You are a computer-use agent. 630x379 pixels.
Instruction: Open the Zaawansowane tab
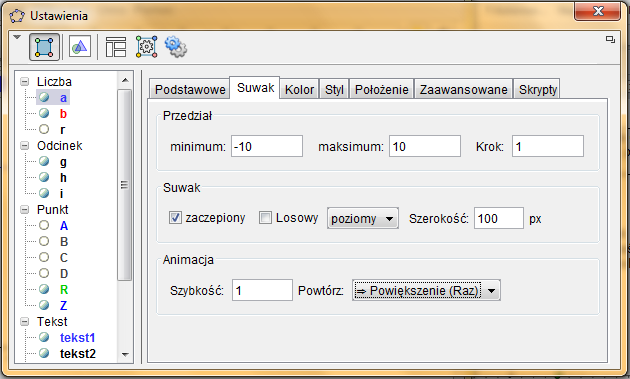(x=464, y=89)
